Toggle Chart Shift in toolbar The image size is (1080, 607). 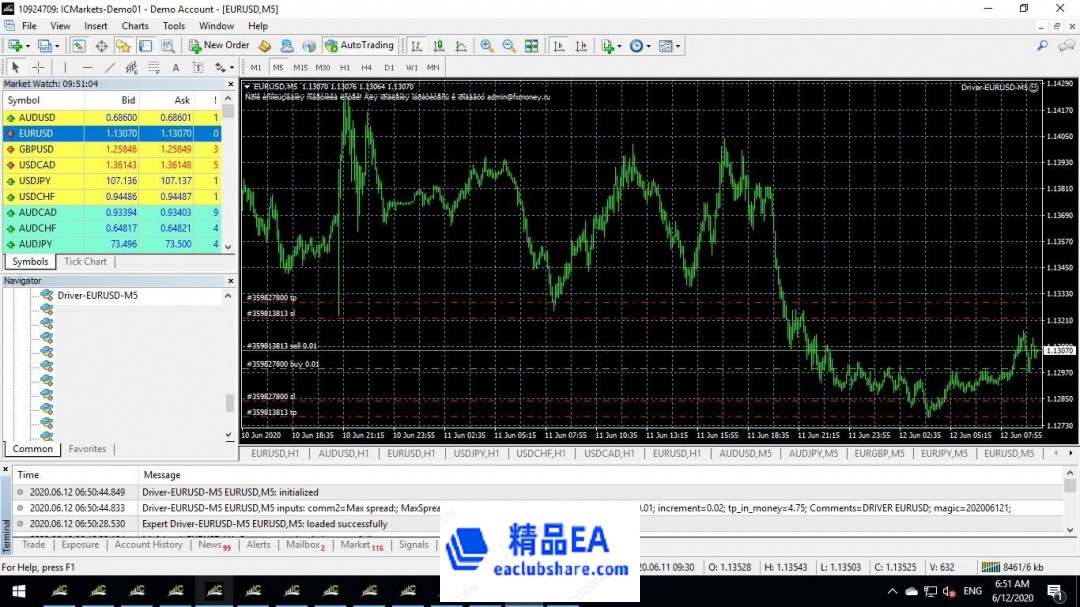pos(580,46)
